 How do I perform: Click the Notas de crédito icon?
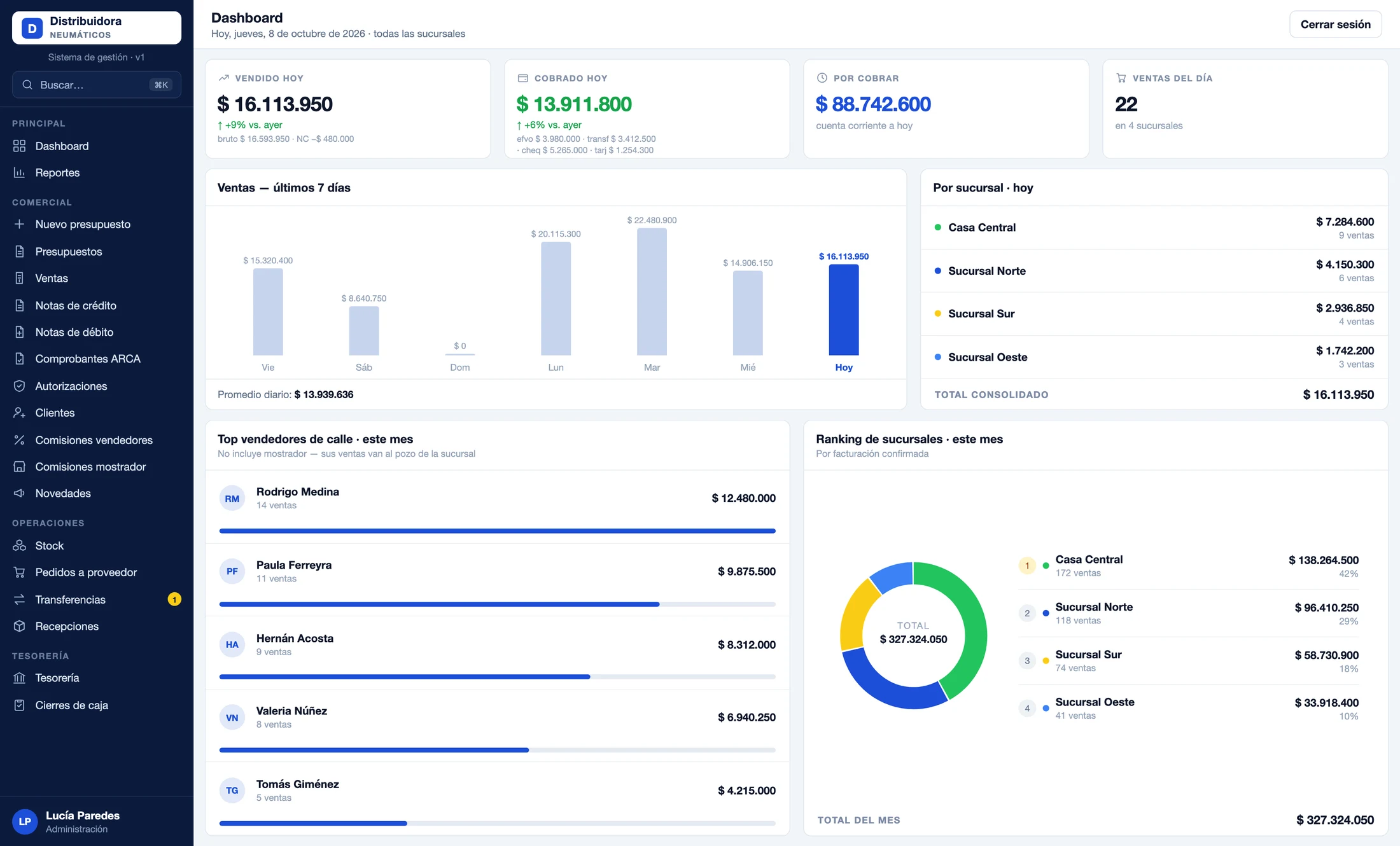(x=19, y=305)
